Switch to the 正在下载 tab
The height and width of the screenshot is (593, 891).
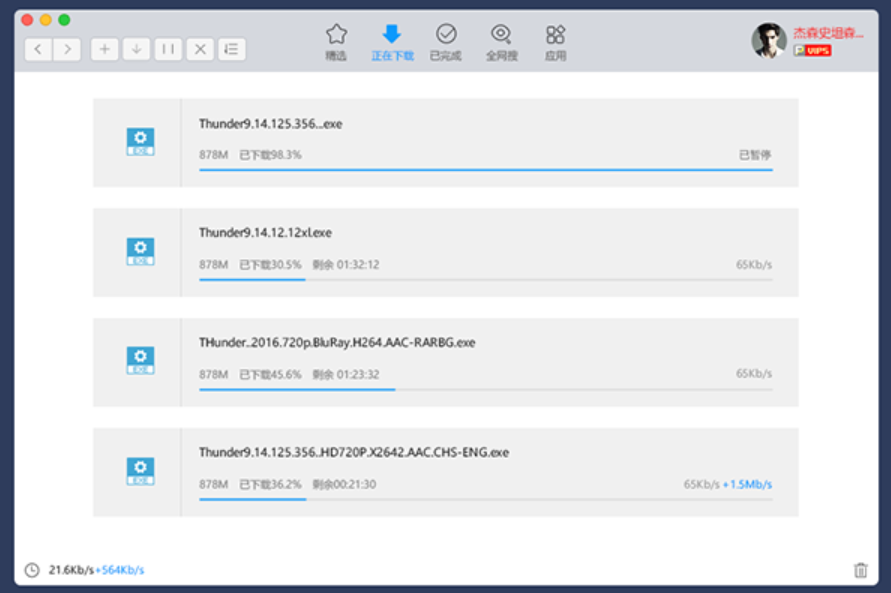[392, 43]
